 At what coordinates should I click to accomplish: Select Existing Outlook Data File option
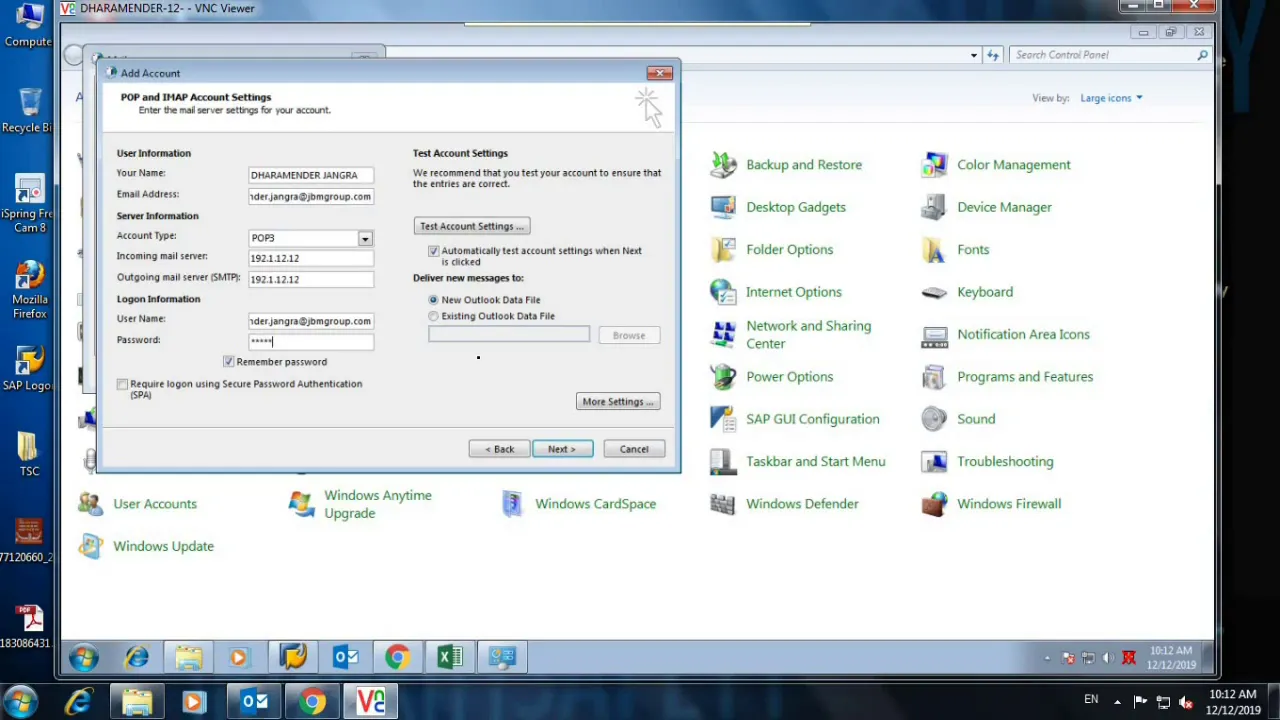pyautogui.click(x=433, y=316)
